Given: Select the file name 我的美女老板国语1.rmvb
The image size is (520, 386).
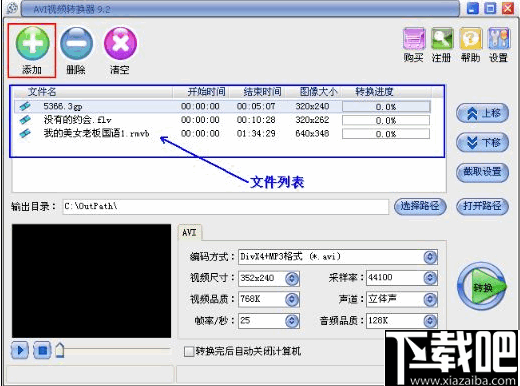Looking at the screenshot, I should click(97, 133).
